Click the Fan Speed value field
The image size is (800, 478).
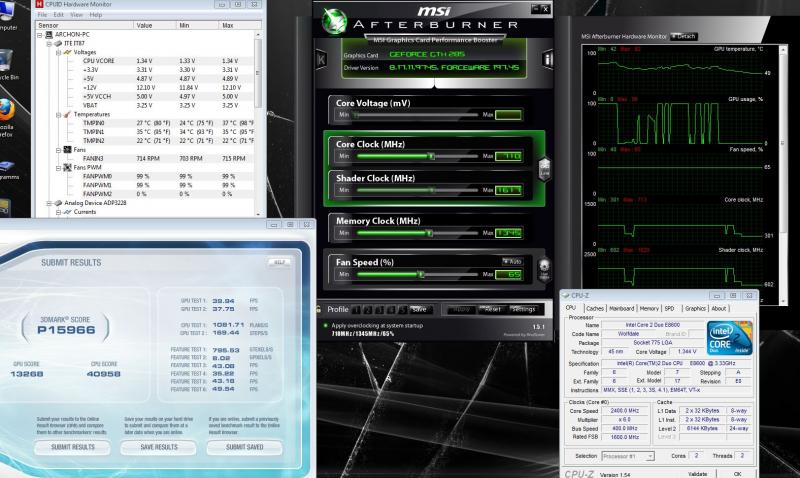point(508,274)
